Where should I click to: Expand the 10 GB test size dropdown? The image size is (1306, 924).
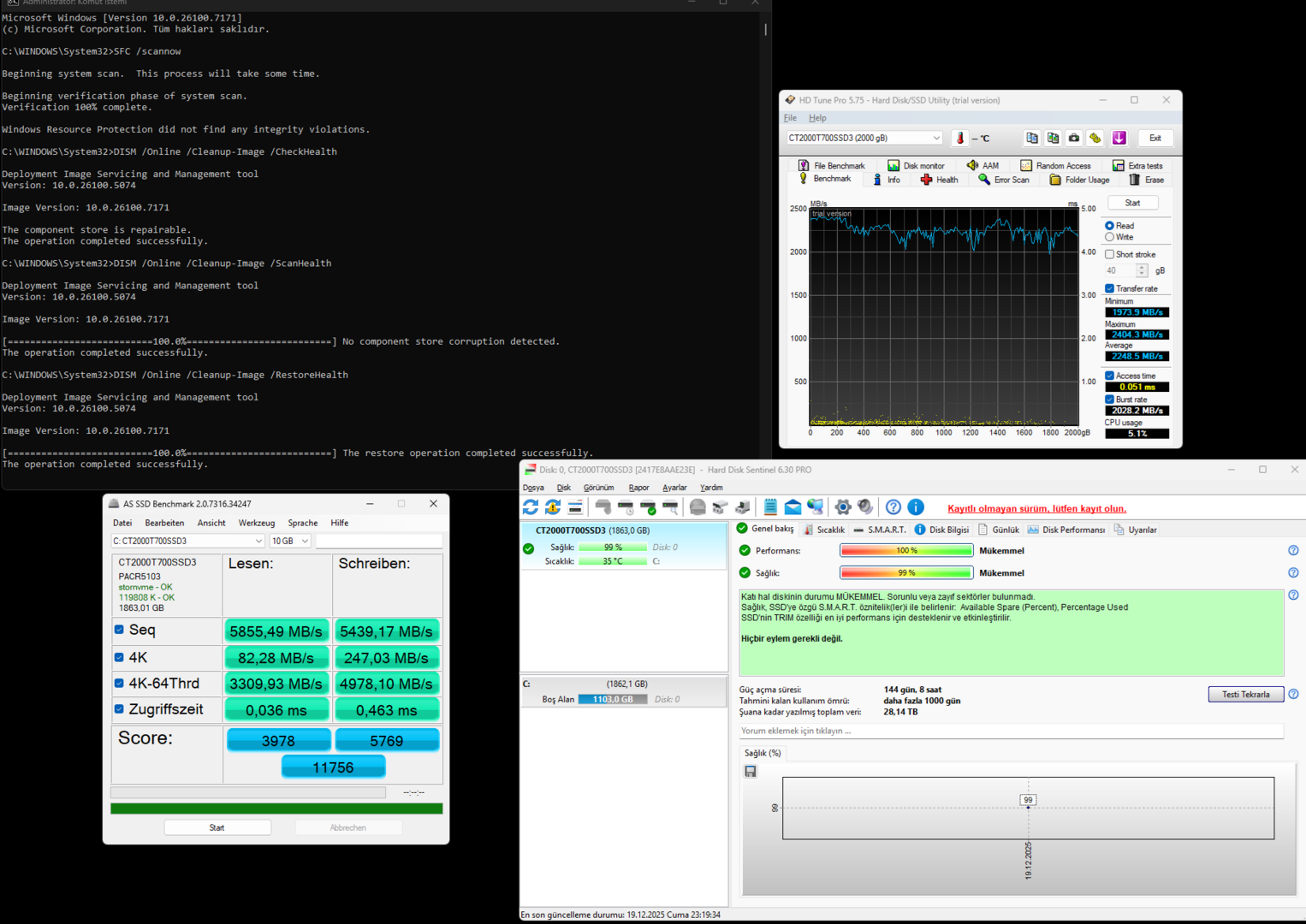tap(290, 541)
